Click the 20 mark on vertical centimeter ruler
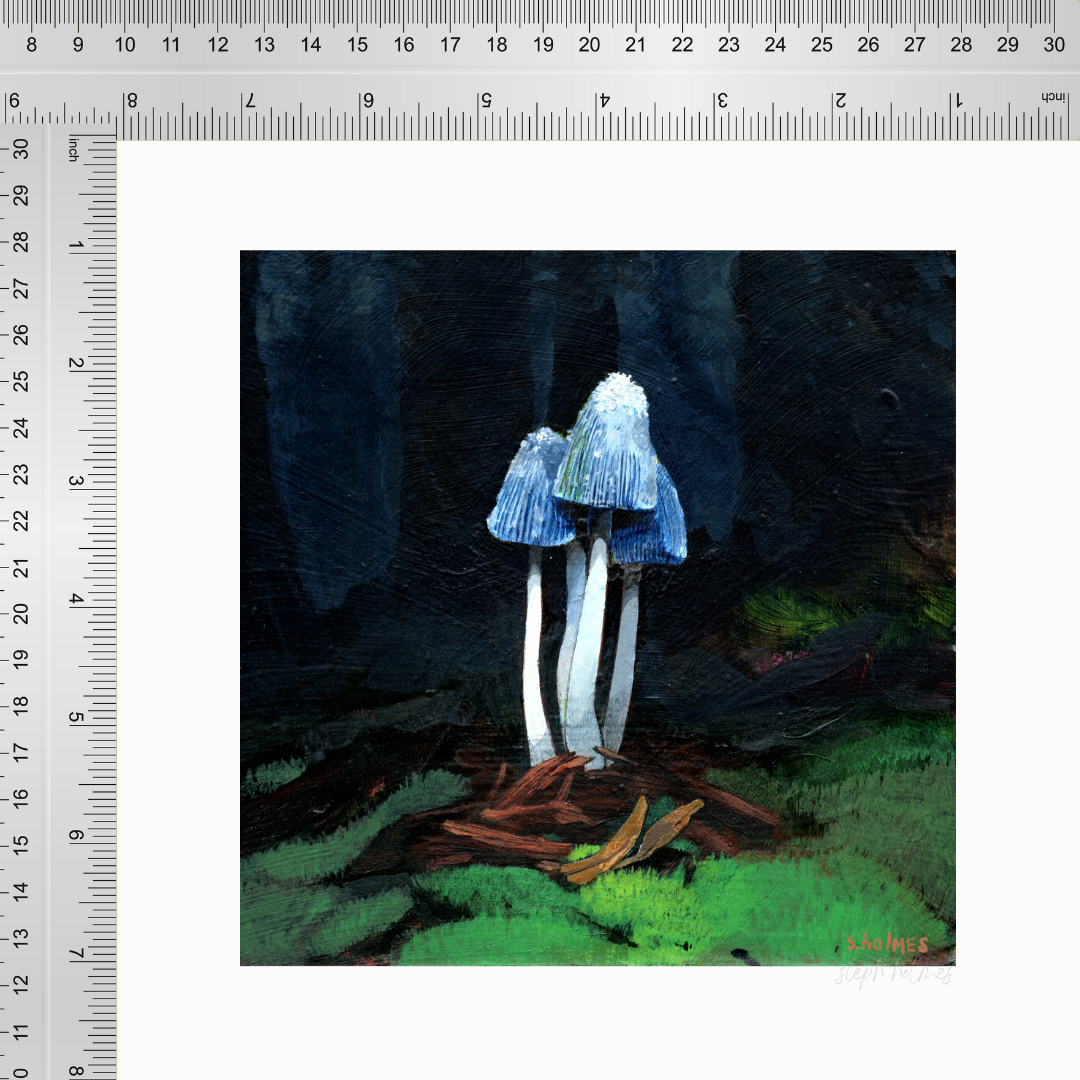Image resolution: width=1080 pixels, height=1080 pixels. [x=19, y=612]
